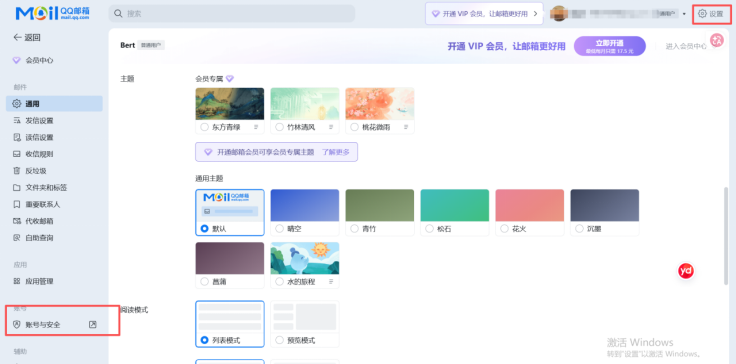Click the 反垃圾 trash icon
The image size is (736, 364).
(17, 171)
